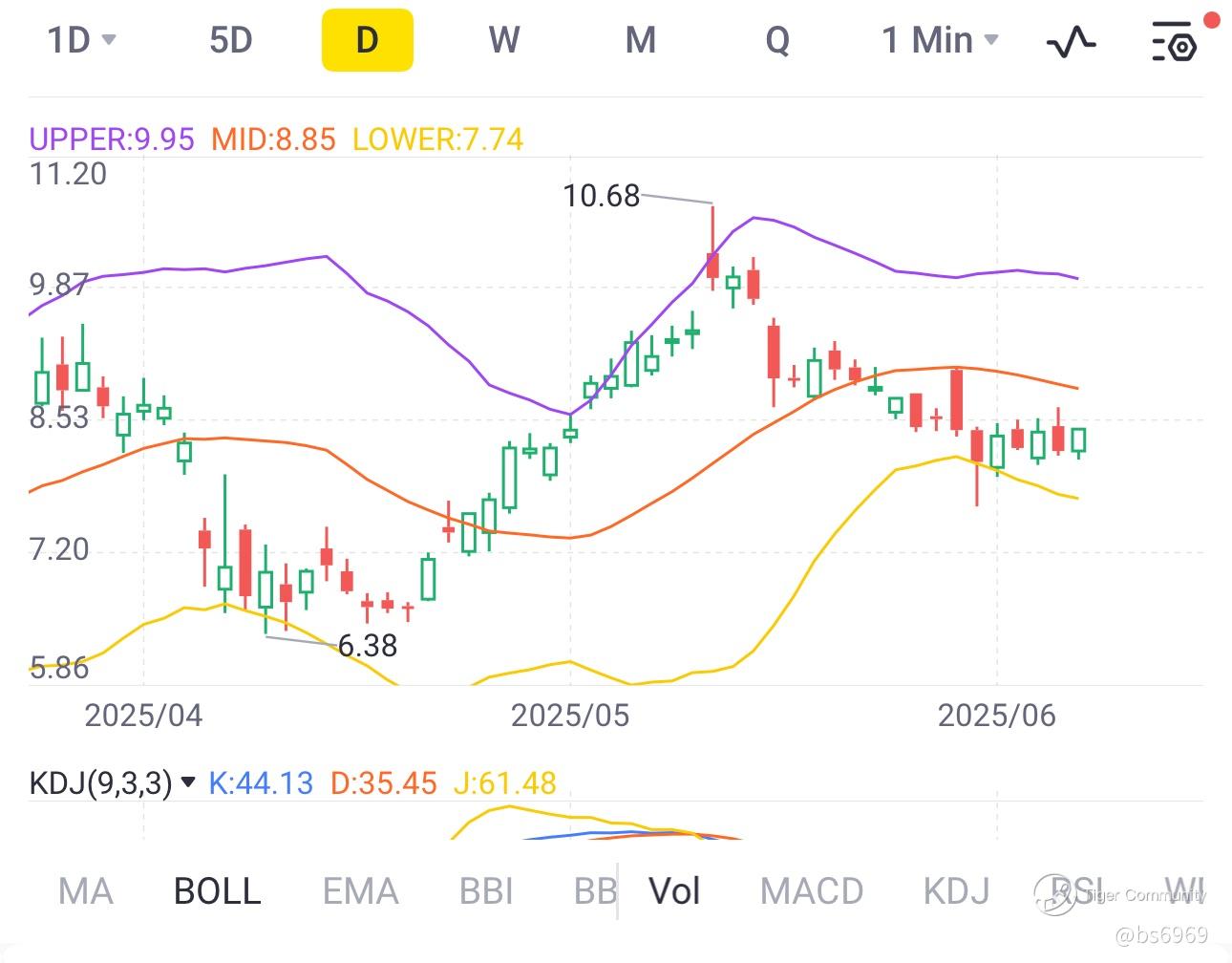Screen dimensions: 1232x963
Task: Click the MID:8.85 band value
Action: click(x=273, y=139)
